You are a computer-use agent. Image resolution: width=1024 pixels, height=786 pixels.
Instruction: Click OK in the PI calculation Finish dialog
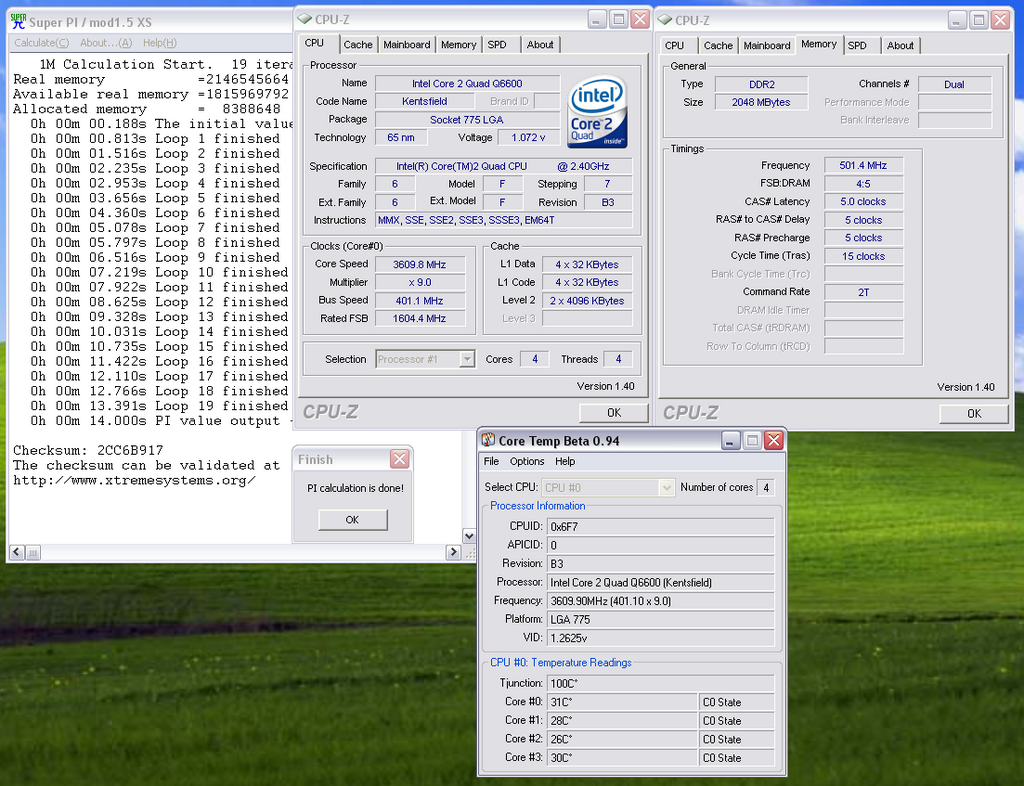tap(353, 520)
